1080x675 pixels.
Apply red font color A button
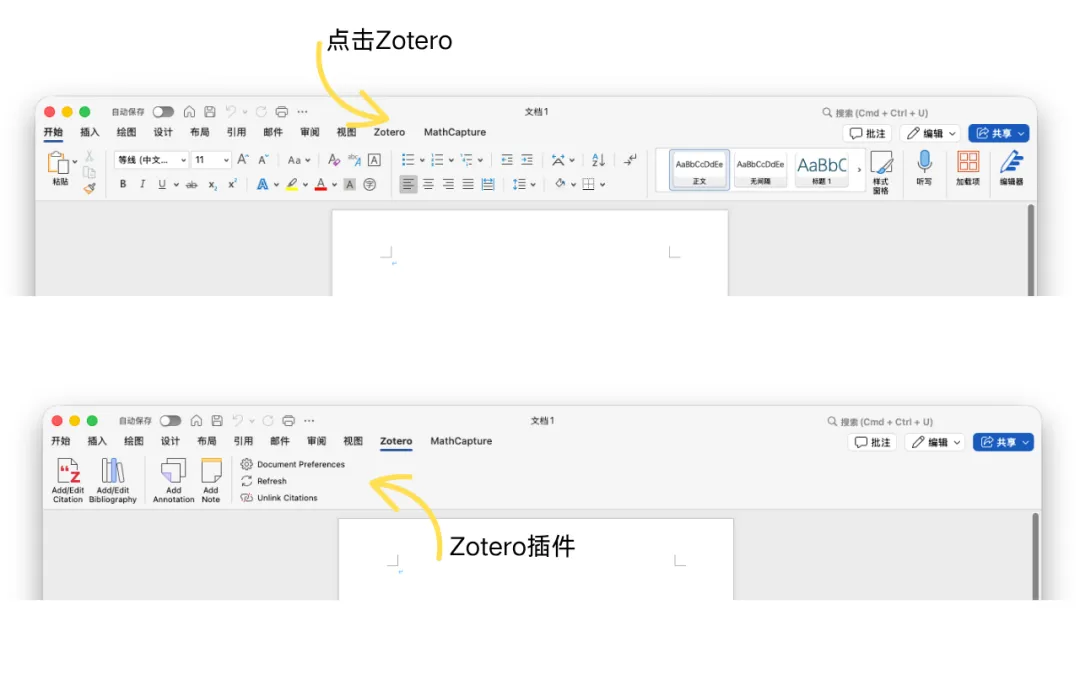(320, 184)
